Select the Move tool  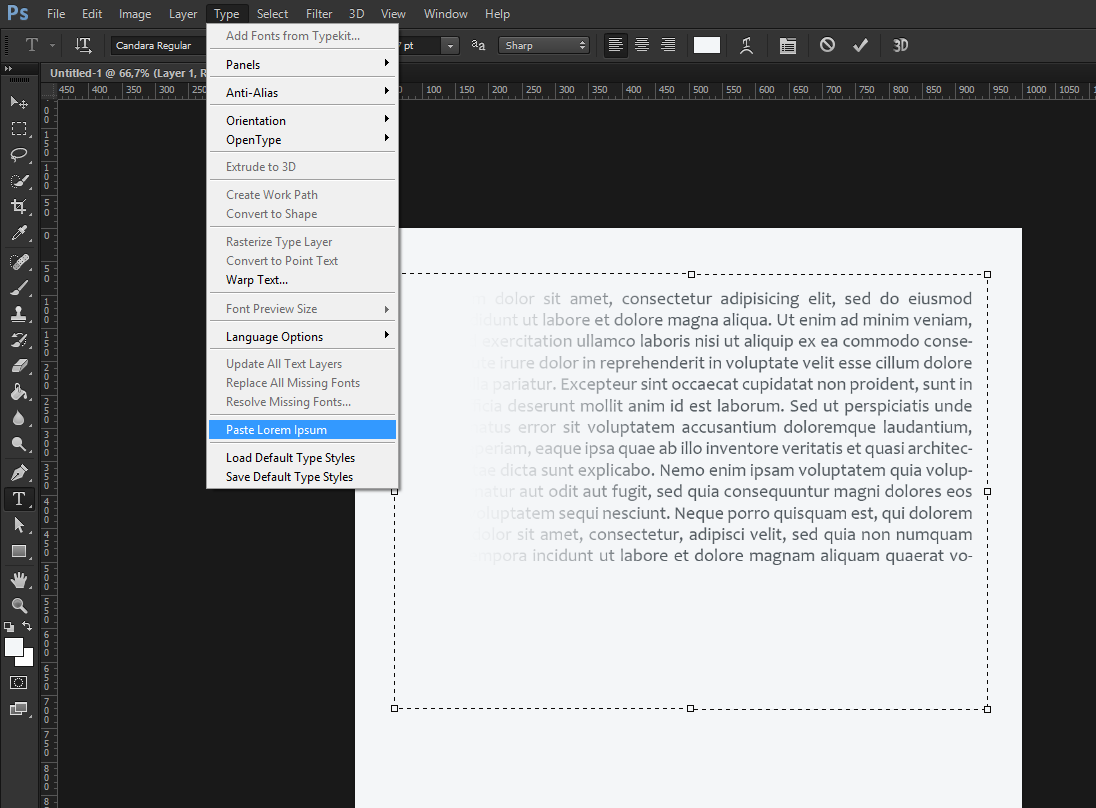point(19,102)
